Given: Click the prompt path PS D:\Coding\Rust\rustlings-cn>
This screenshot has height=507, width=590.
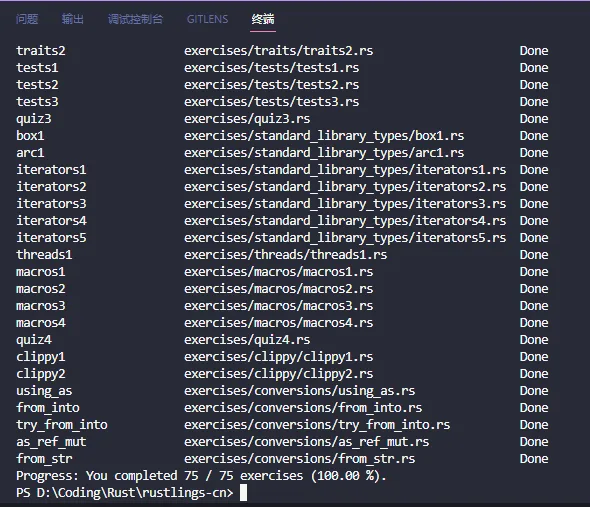Looking at the screenshot, I should 125,493.
